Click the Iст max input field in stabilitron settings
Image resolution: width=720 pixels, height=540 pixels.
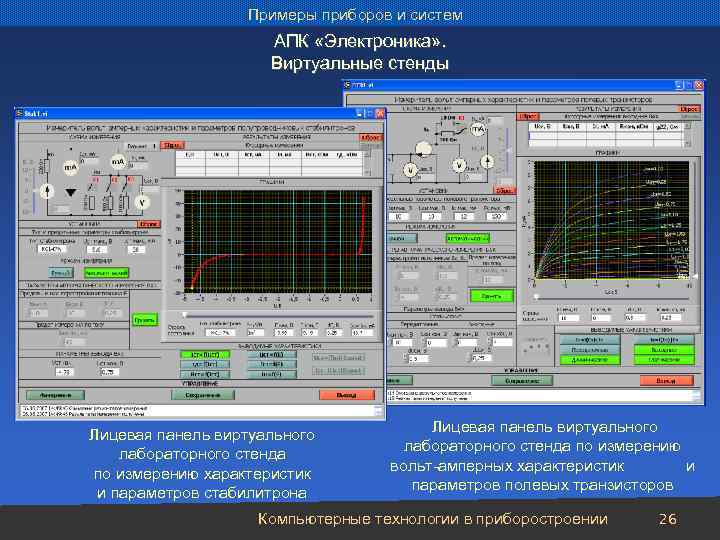pyautogui.click(x=136, y=249)
